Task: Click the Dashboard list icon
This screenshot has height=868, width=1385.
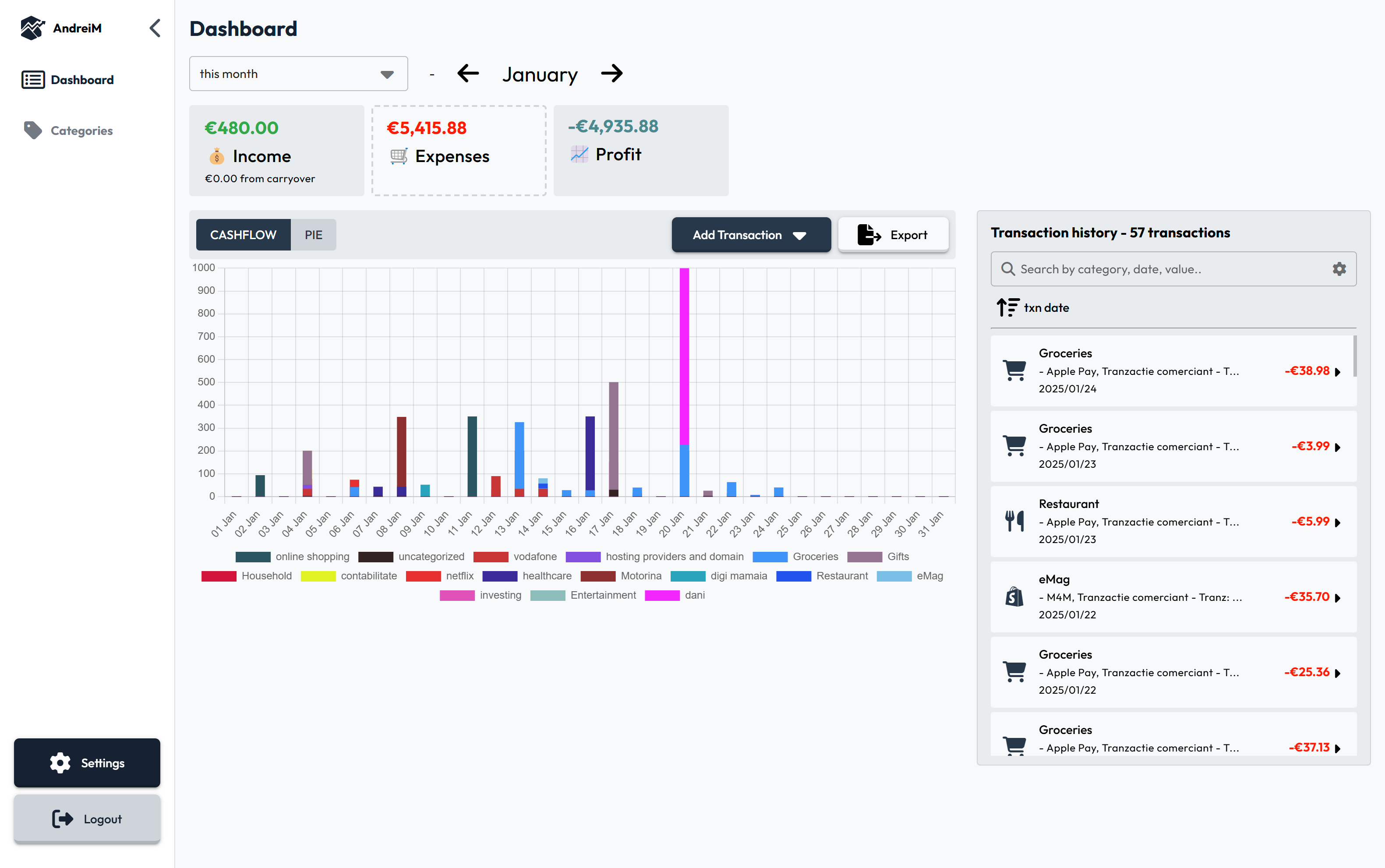Action: click(x=33, y=80)
